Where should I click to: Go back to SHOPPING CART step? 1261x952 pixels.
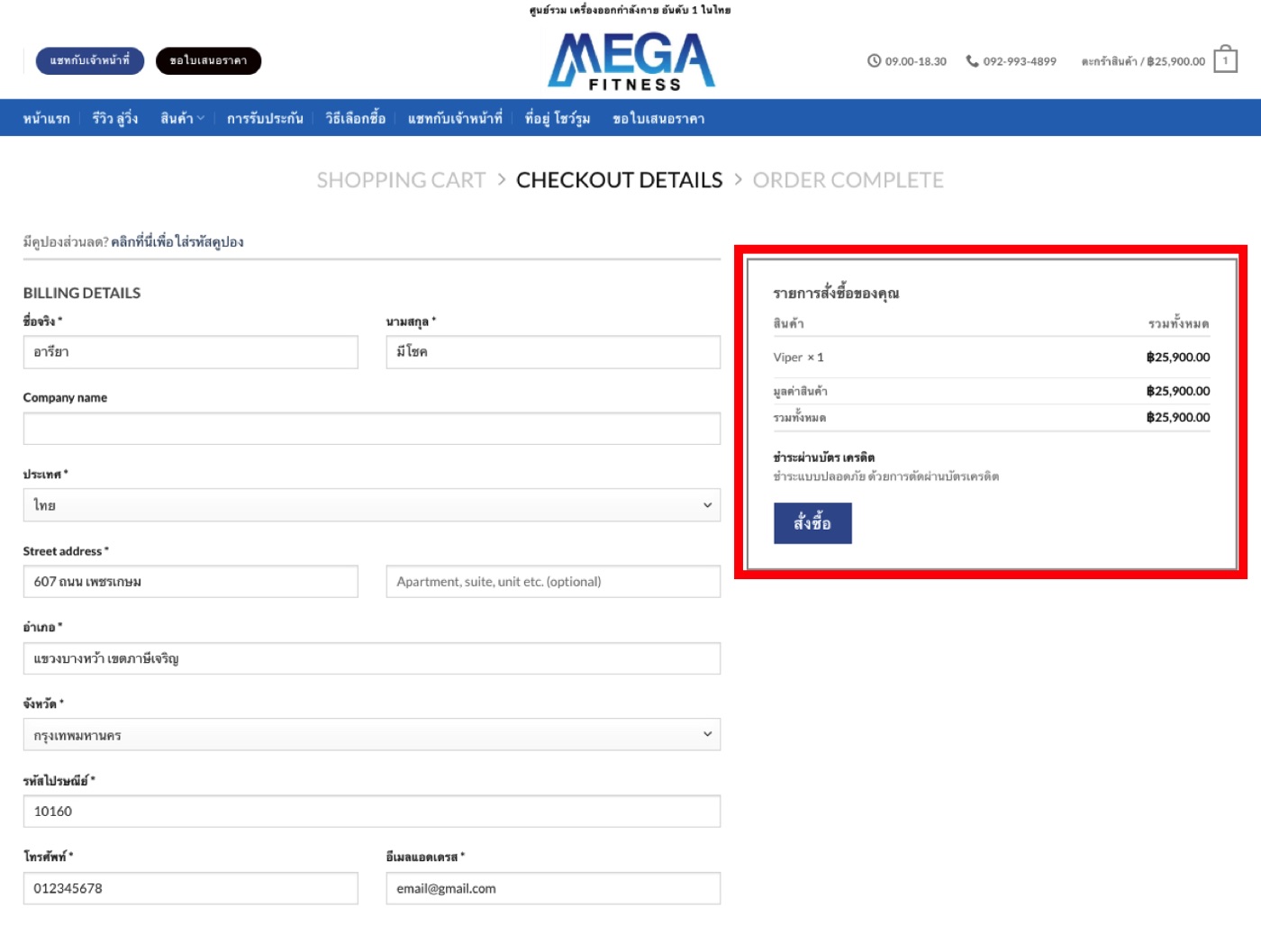coord(401,180)
